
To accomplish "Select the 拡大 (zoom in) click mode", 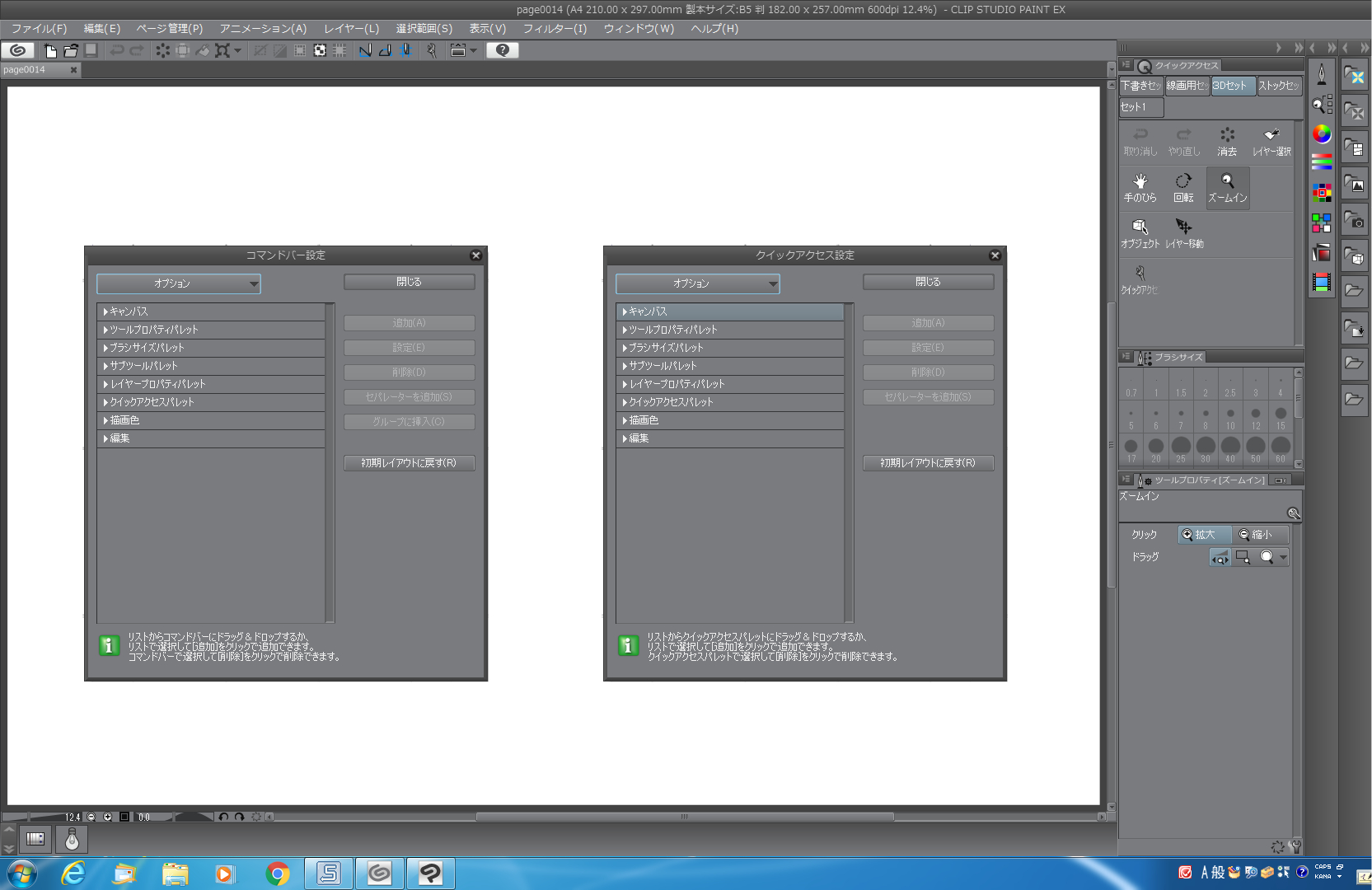I will [x=1204, y=535].
